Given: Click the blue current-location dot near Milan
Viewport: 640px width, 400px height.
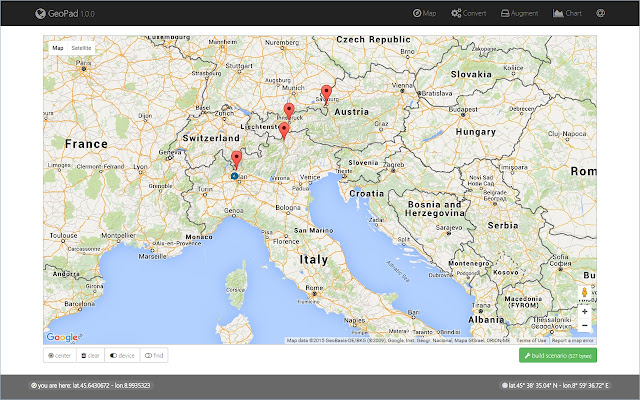Looking at the screenshot, I should click(x=234, y=176).
